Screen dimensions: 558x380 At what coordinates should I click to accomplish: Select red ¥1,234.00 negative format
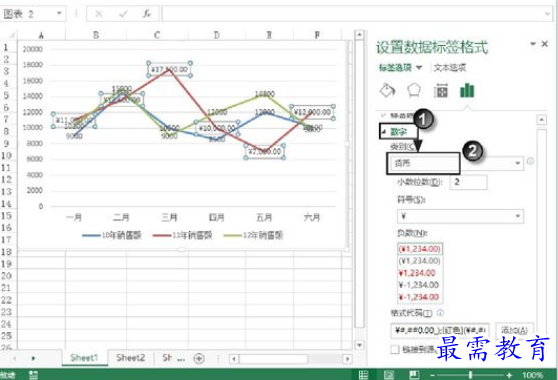(417, 273)
